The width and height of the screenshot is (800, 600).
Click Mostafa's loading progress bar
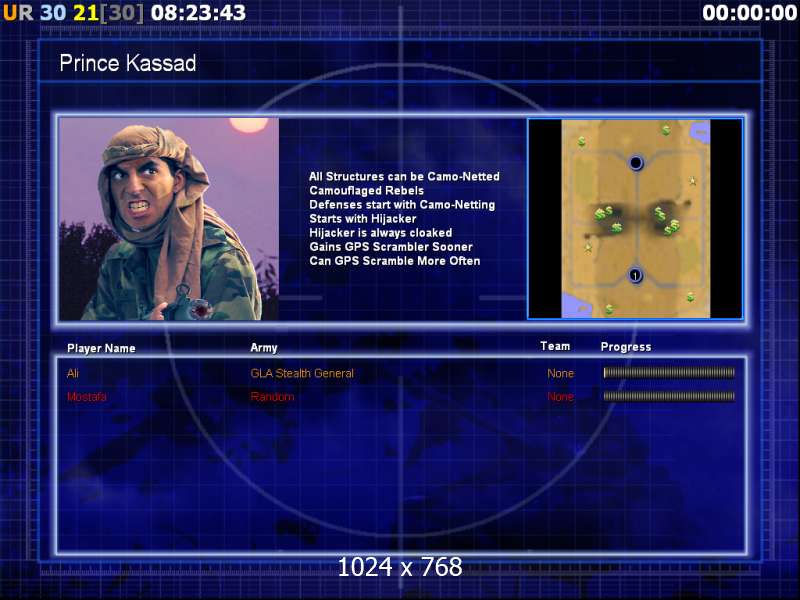point(669,396)
